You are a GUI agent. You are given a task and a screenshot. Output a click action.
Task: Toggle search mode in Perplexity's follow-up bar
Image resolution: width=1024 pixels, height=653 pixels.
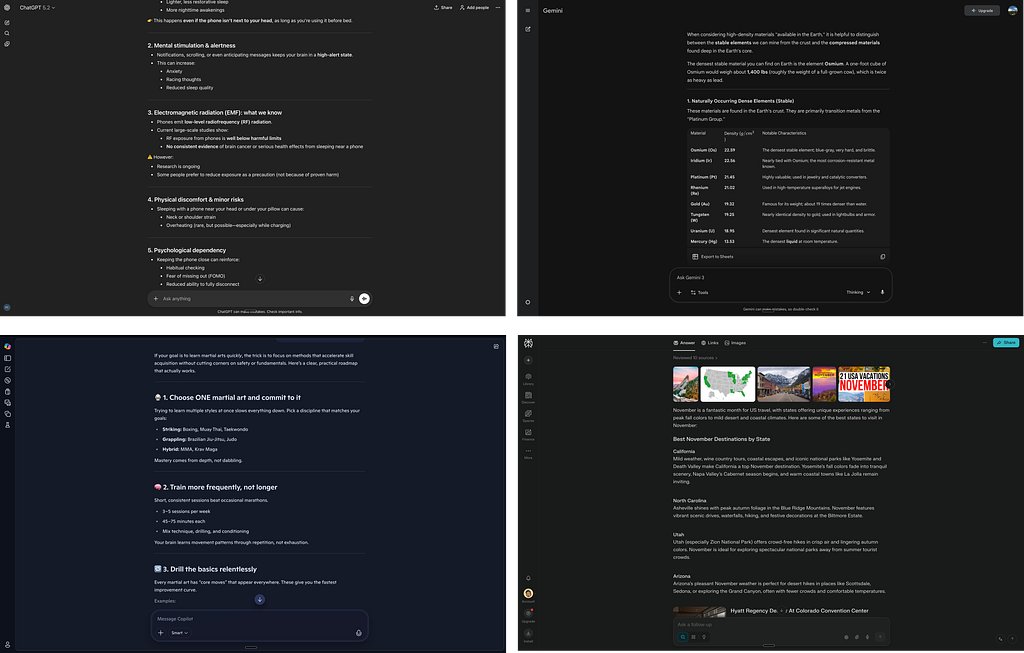click(682, 637)
